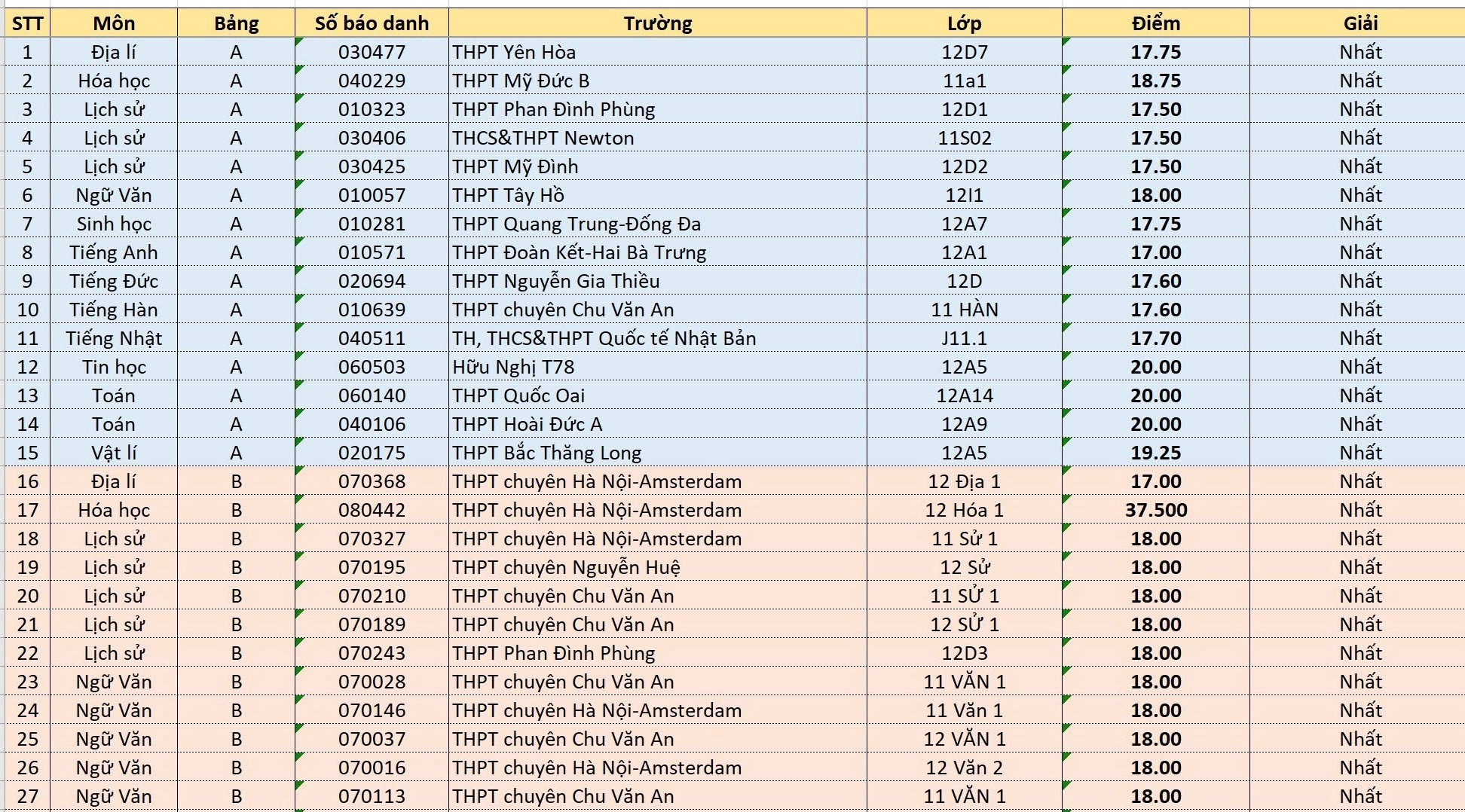Click cell with ID 080442
Image resolution: width=1465 pixels, height=812 pixels.
pyautogui.click(x=372, y=510)
